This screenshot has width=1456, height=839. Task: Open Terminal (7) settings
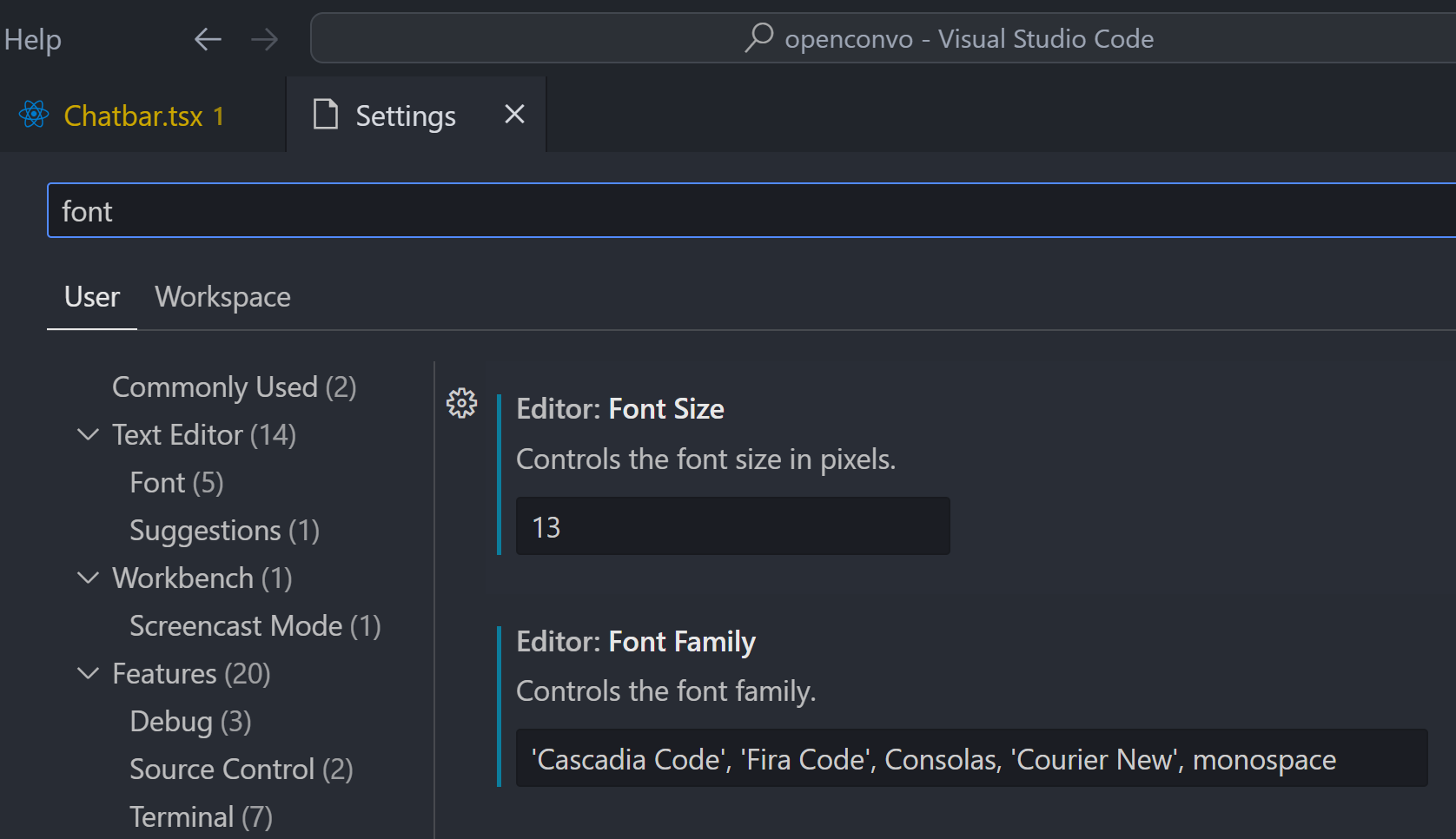tap(201, 817)
